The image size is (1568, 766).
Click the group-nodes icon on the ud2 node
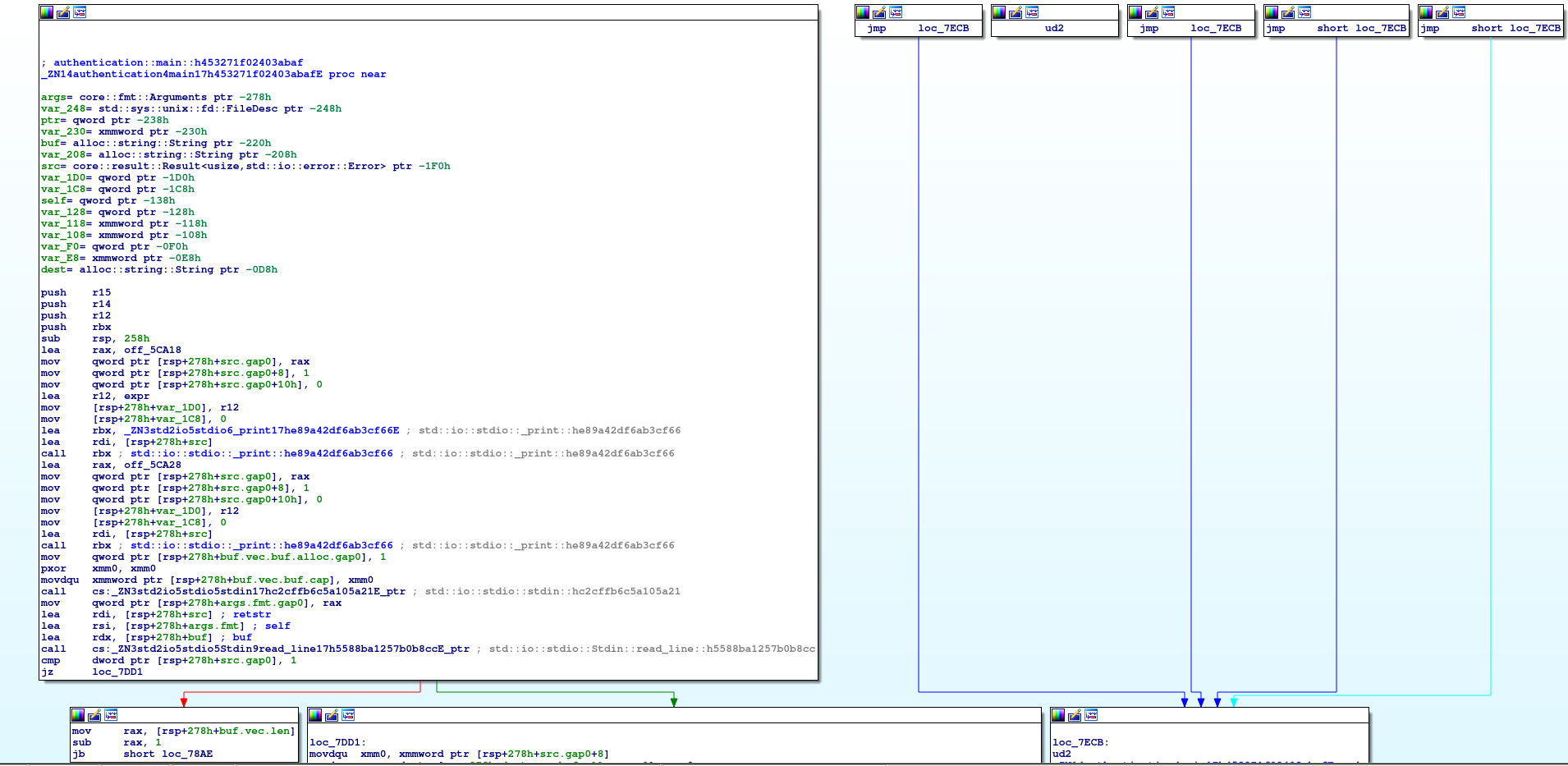tap(1033, 12)
